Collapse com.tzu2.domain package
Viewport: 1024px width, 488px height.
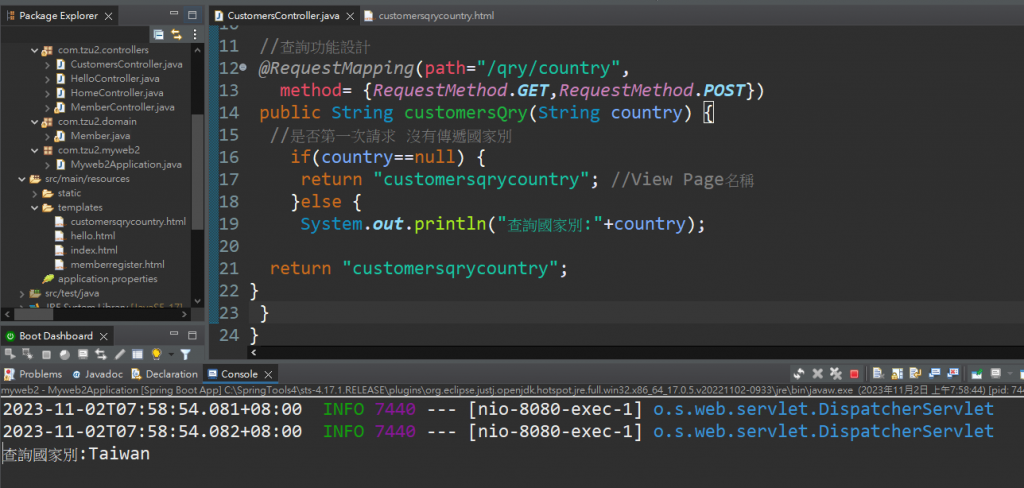[35, 122]
